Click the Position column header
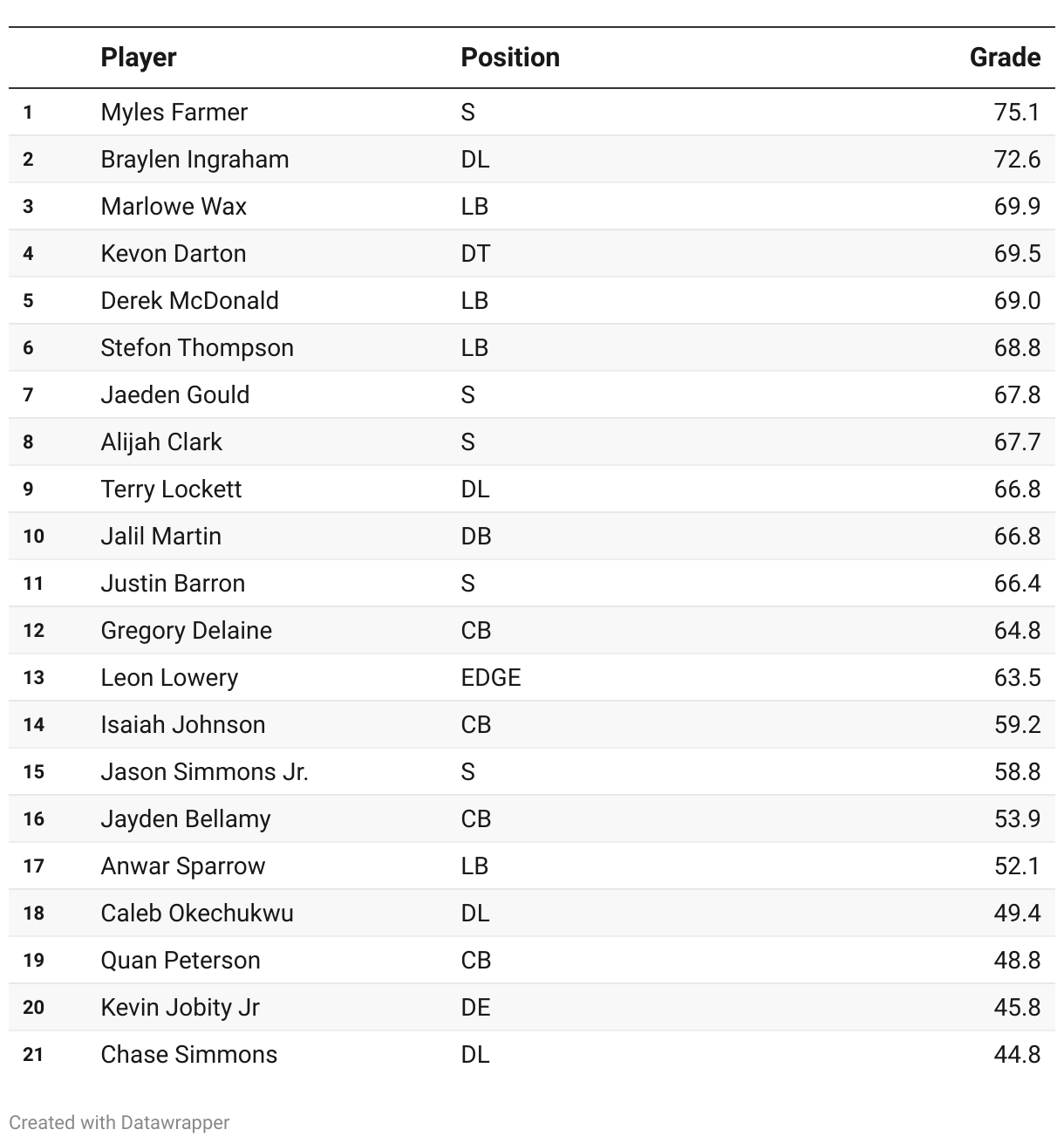This screenshot has width=1064, height=1143. (x=510, y=58)
